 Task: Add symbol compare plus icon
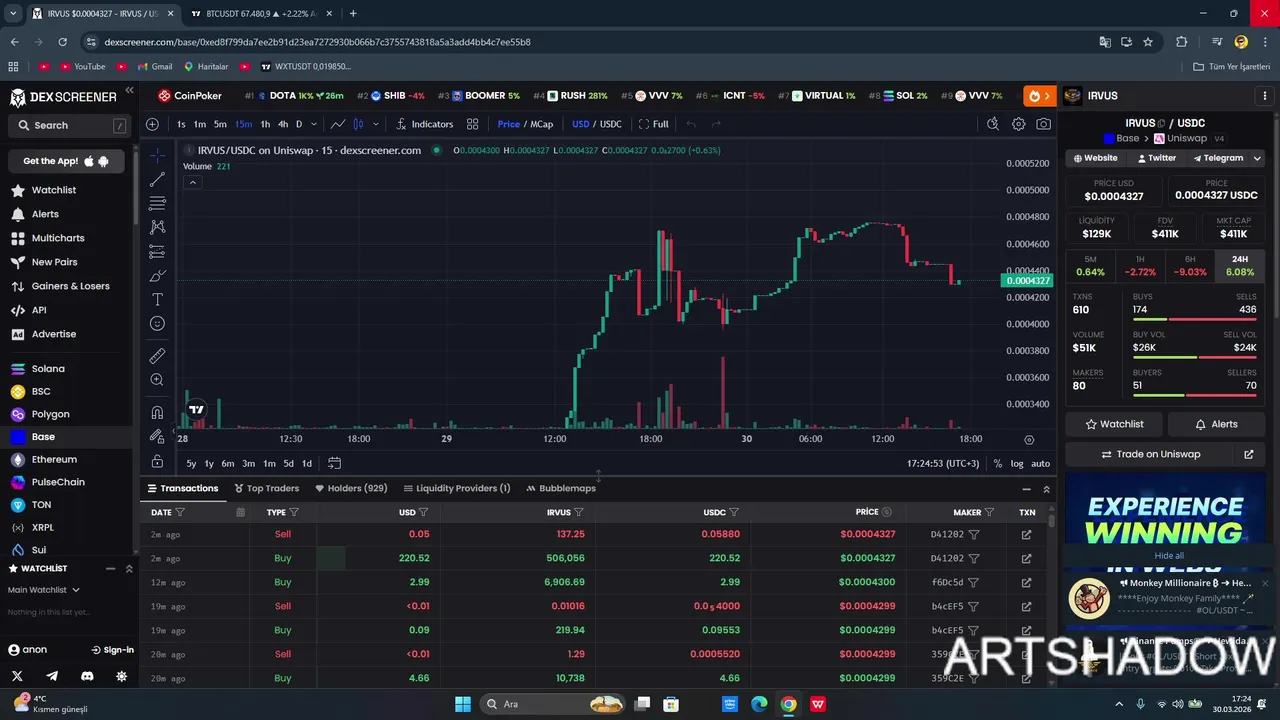point(152,124)
